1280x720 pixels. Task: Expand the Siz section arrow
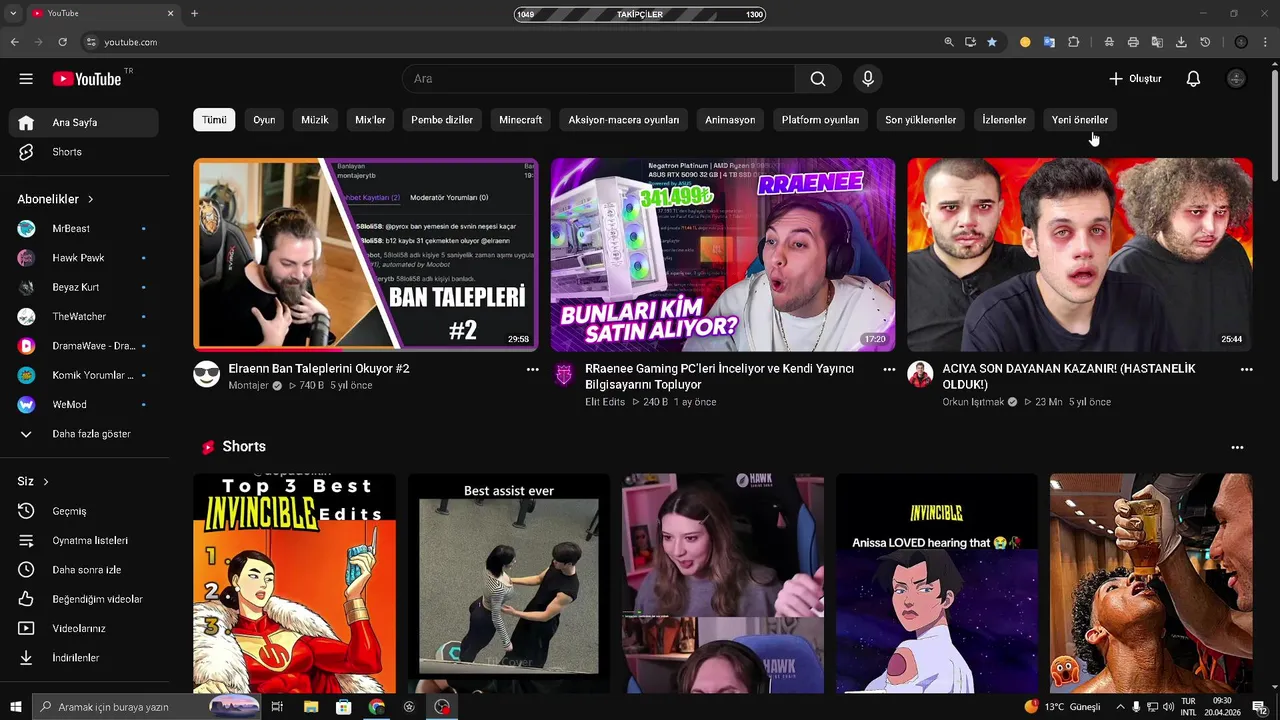point(46,482)
